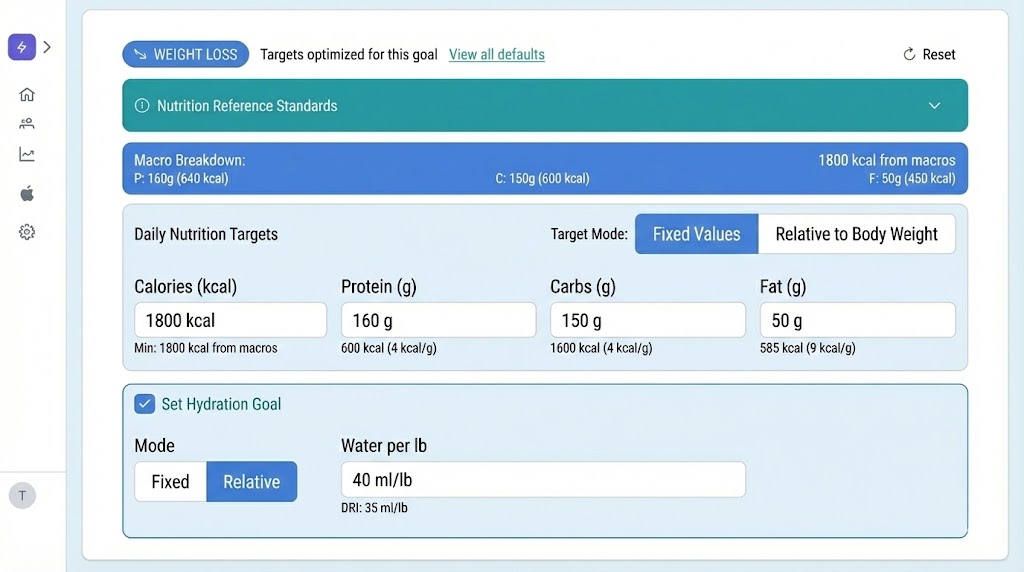This screenshot has height=572, width=1024.
Task: Select Relative hydration mode
Action: (251, 481)
